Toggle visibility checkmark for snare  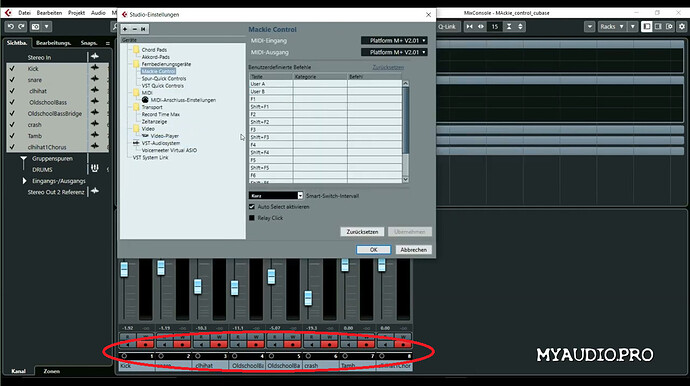click(x=12, y=80)
